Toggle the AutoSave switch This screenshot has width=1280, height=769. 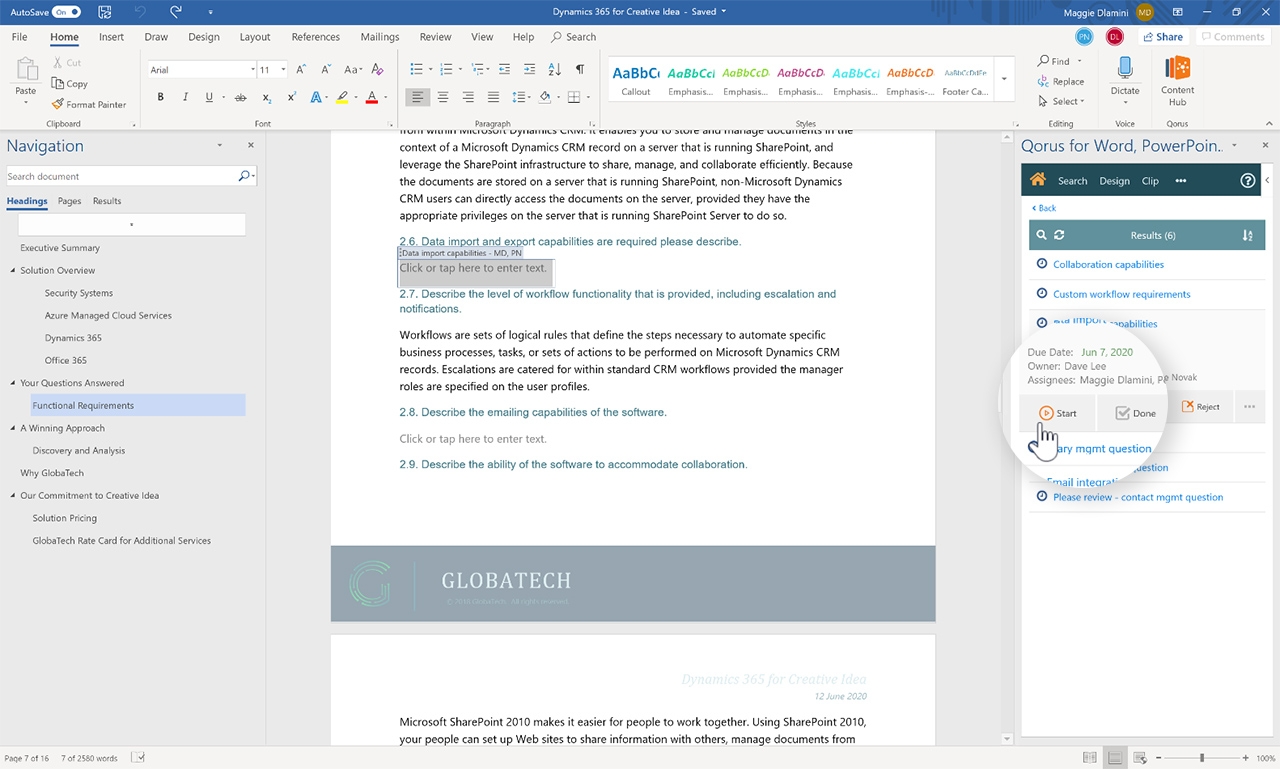point(67,12)
